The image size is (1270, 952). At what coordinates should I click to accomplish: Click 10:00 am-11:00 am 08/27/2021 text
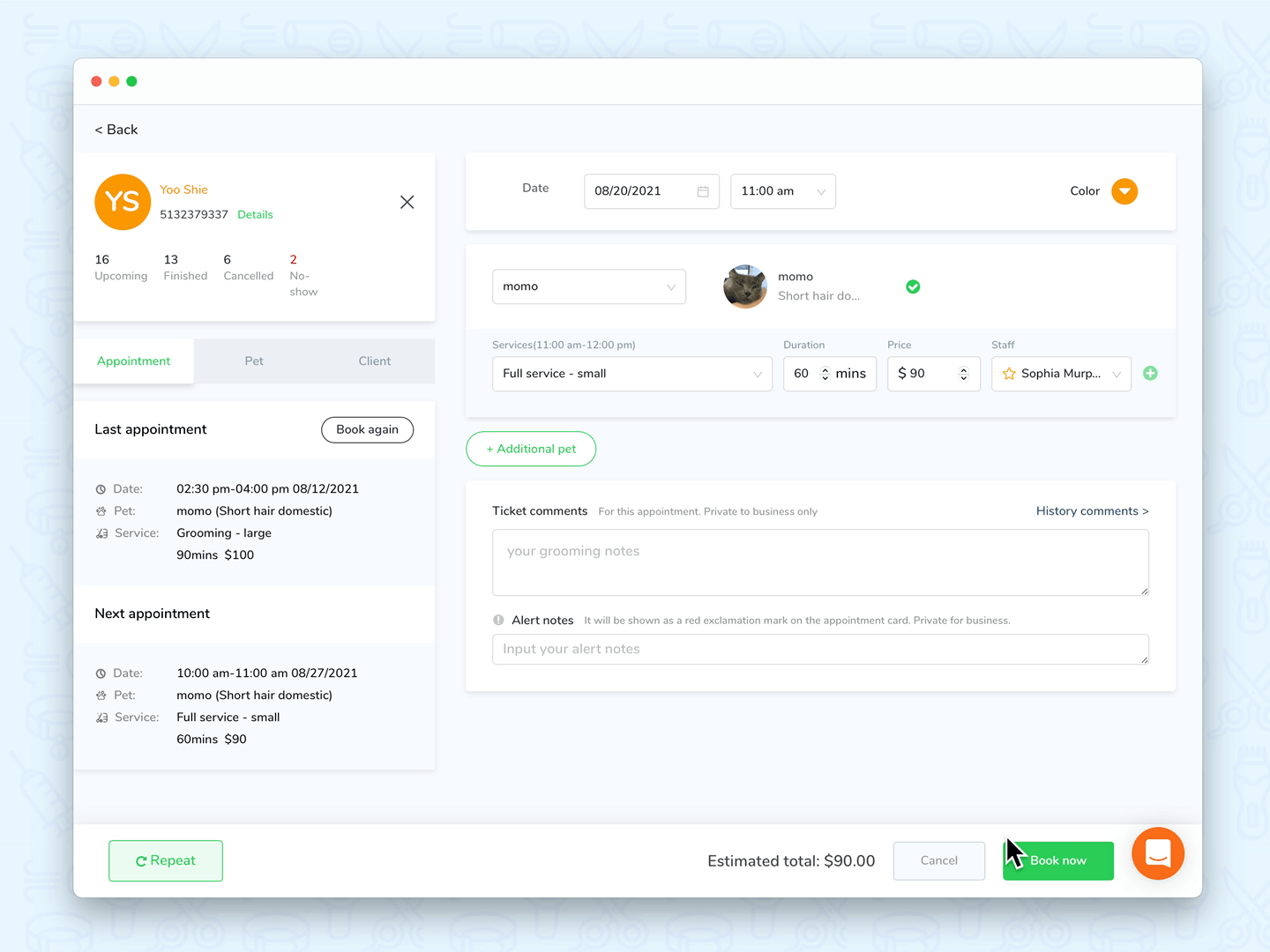tap(267, 673)
